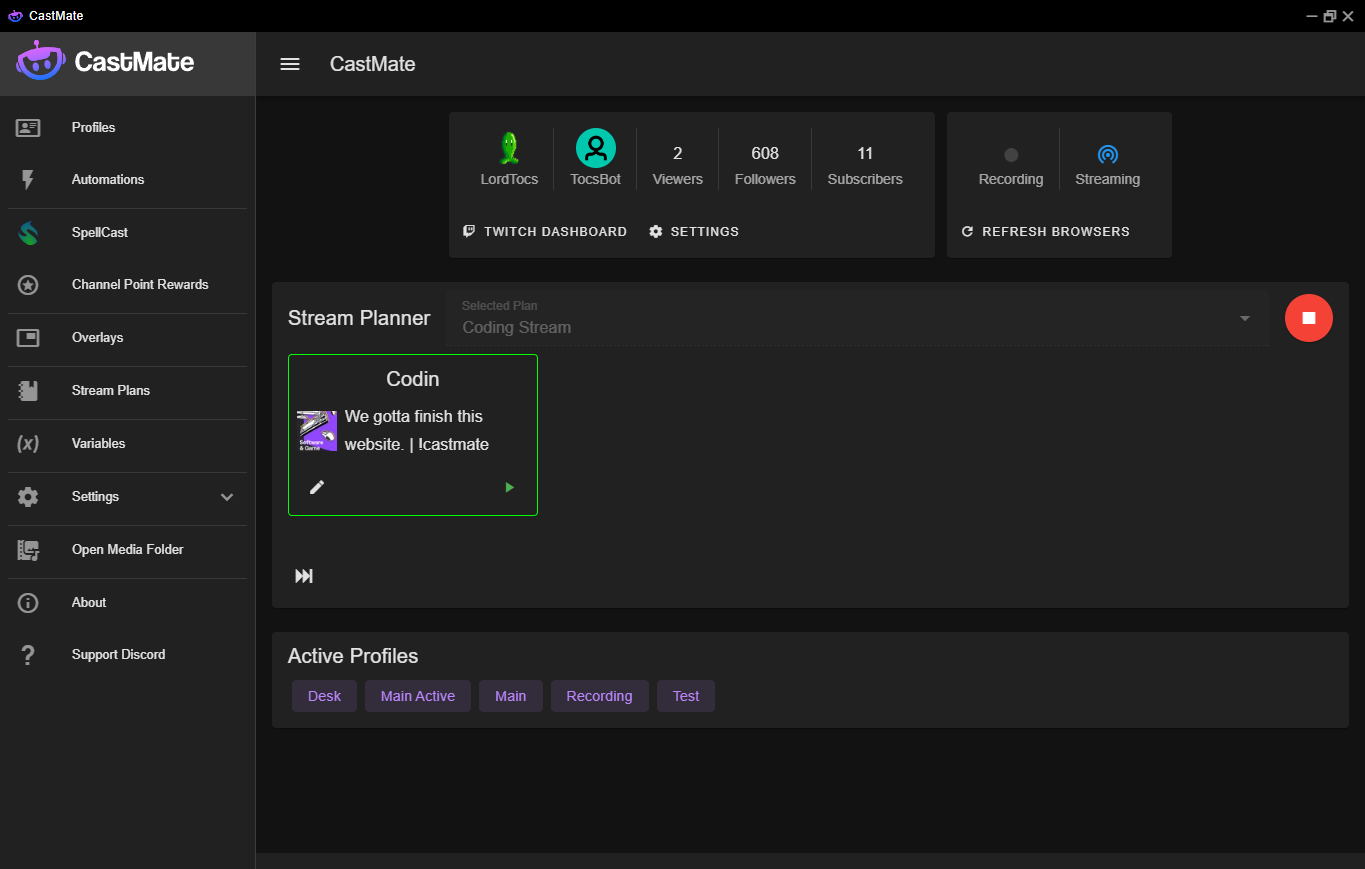This screenshot has height=869, width=1365.
Task: Click the About info circle icon
Action: (28, 603)
